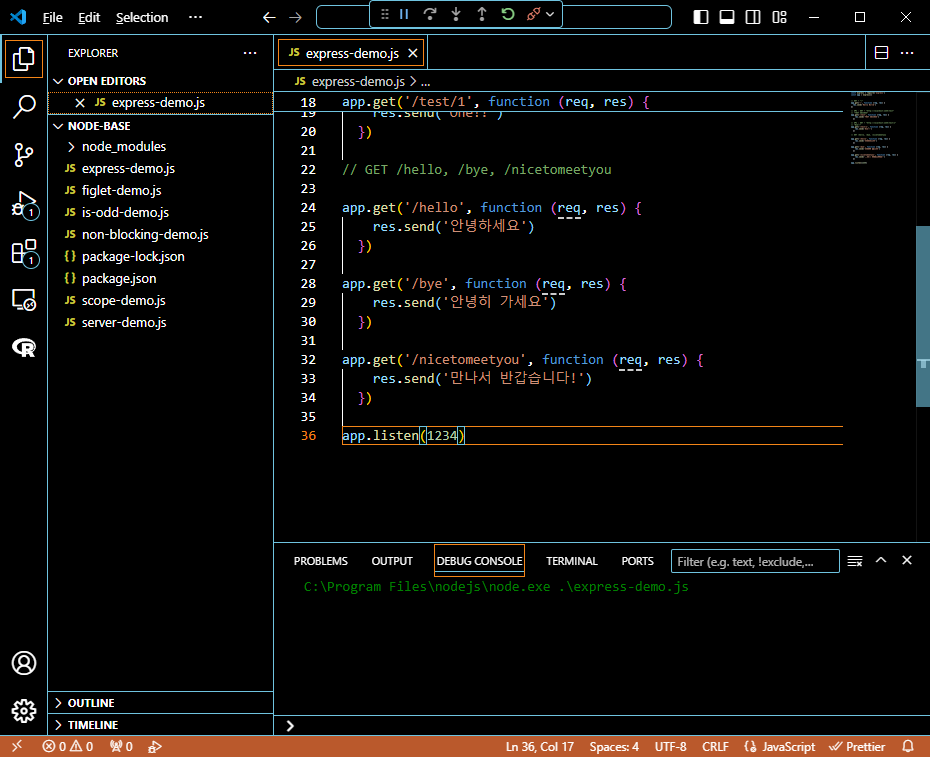The image size is (930, 757).
Task: Switch to the Output tab
Action: point(392,561)
